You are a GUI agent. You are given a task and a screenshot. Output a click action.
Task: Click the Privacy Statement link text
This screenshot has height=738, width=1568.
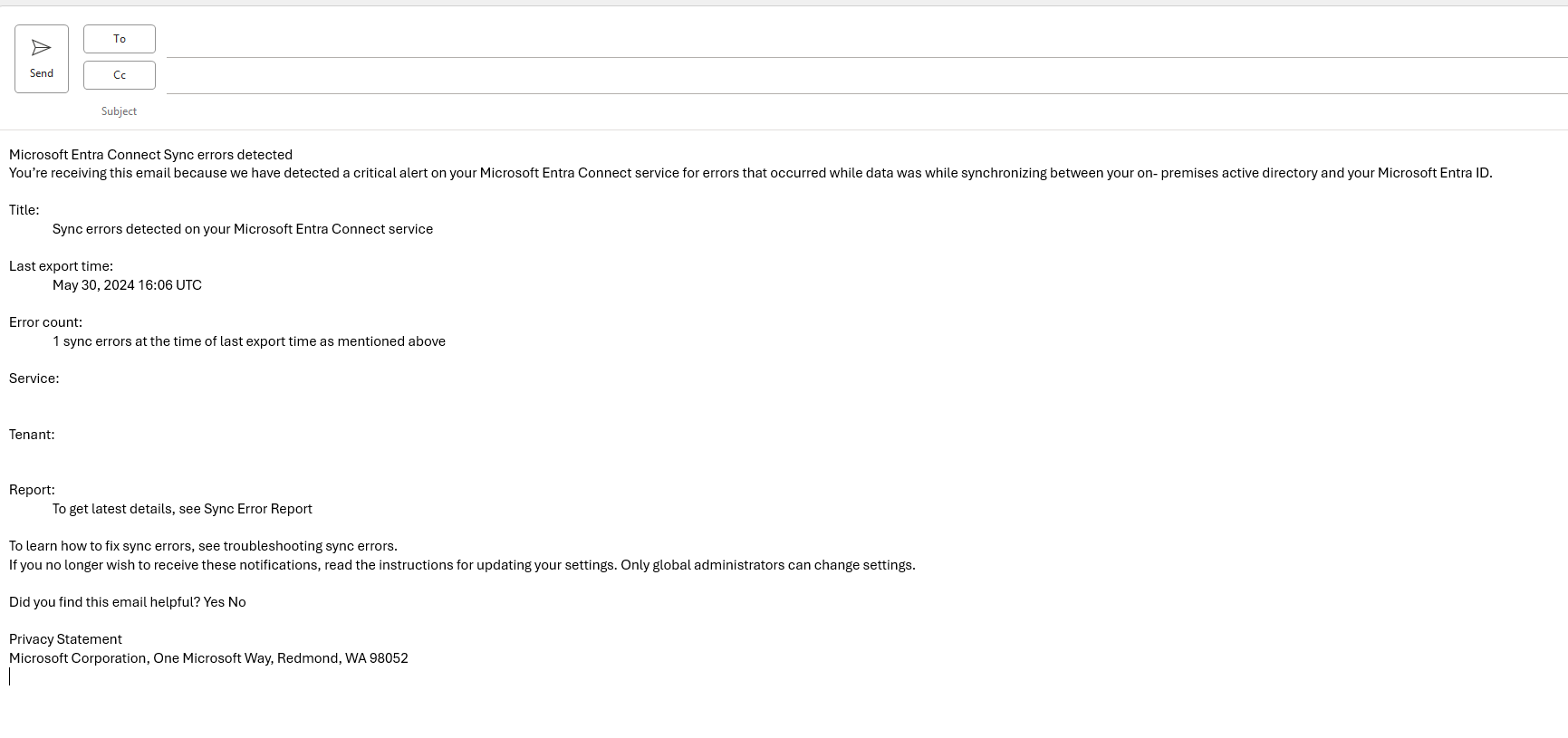[64, 638]
